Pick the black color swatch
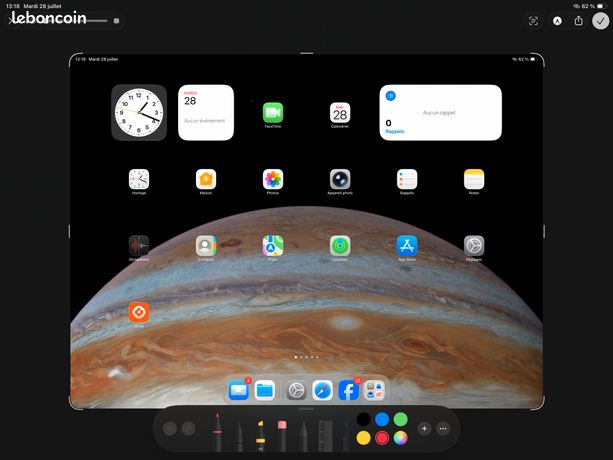The image size is (613, 460). (x=363, y=419)
